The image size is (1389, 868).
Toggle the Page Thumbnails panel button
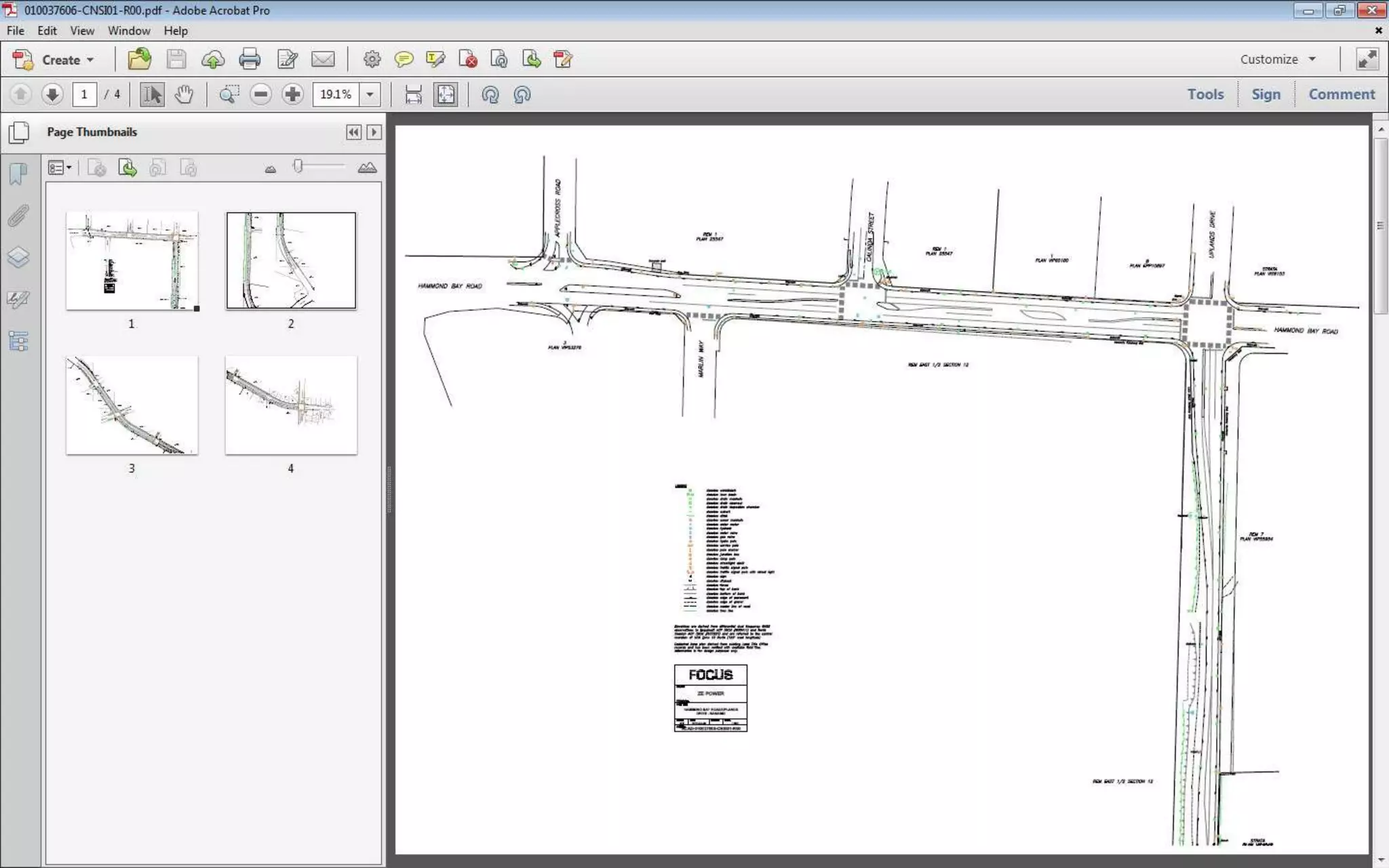click(19, 132)
